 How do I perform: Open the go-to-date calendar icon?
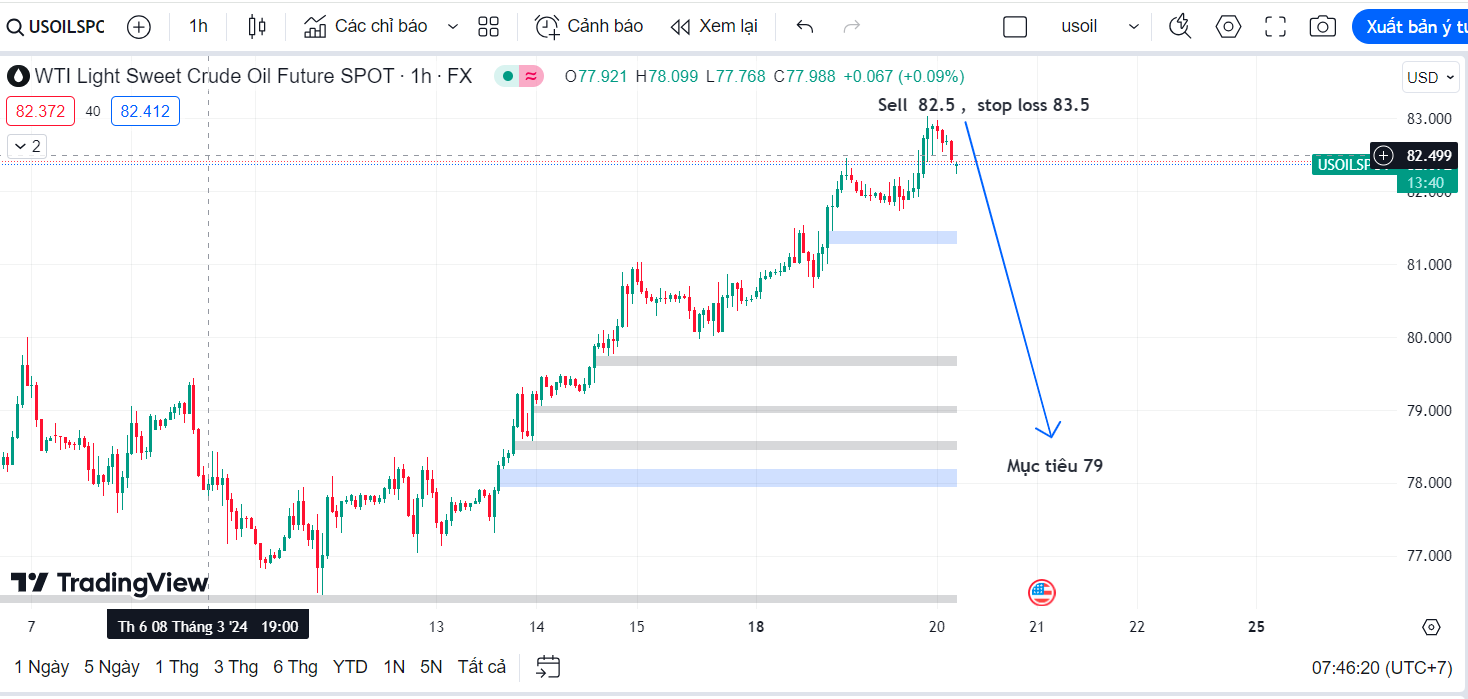pyautogui.click(x=548, y=667)
